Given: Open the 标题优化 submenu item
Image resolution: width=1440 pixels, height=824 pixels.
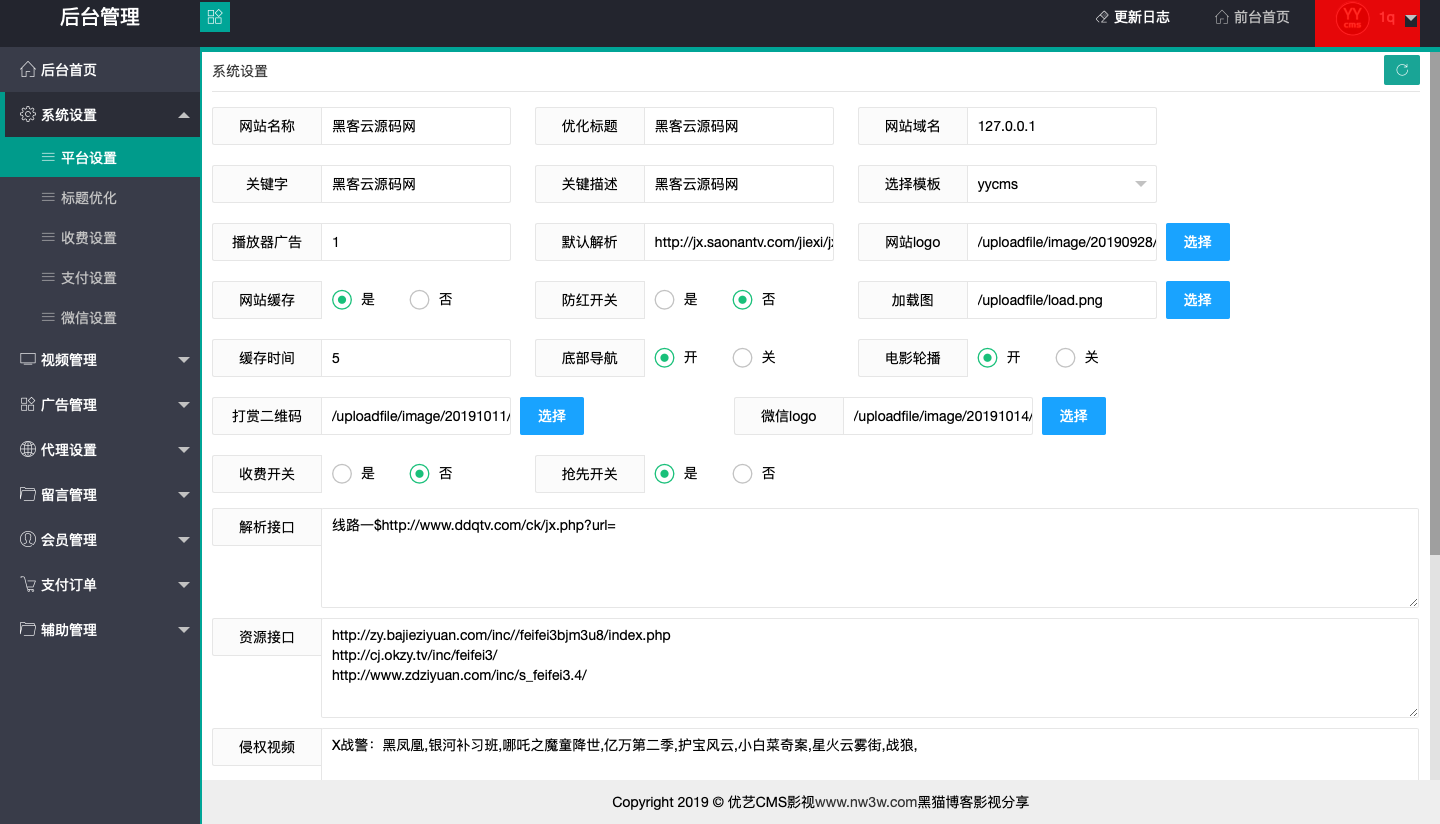Looking at the screenshot, I should tap(89, 198).
